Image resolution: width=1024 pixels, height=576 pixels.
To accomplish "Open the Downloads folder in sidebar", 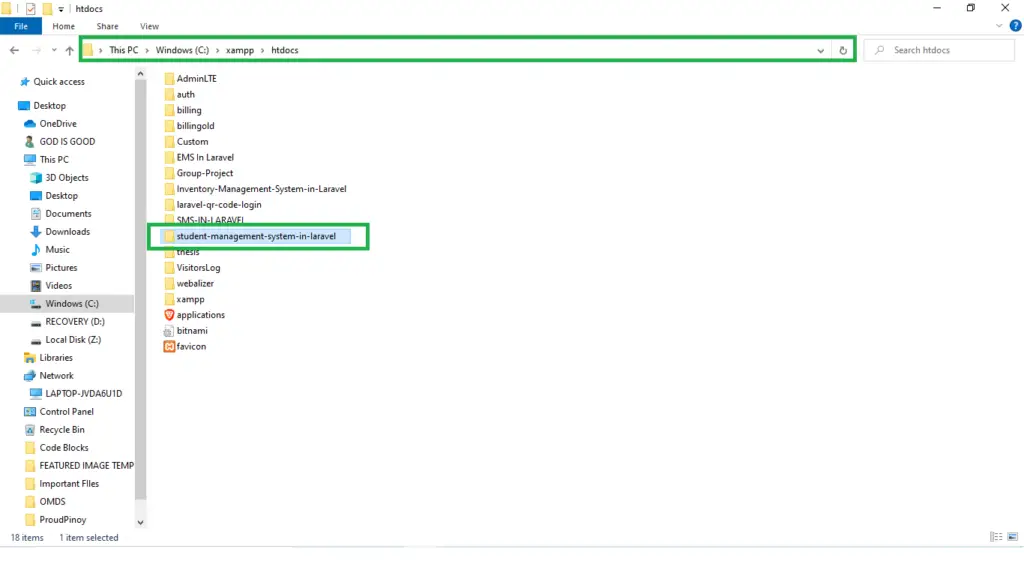I will click(61, 231).
